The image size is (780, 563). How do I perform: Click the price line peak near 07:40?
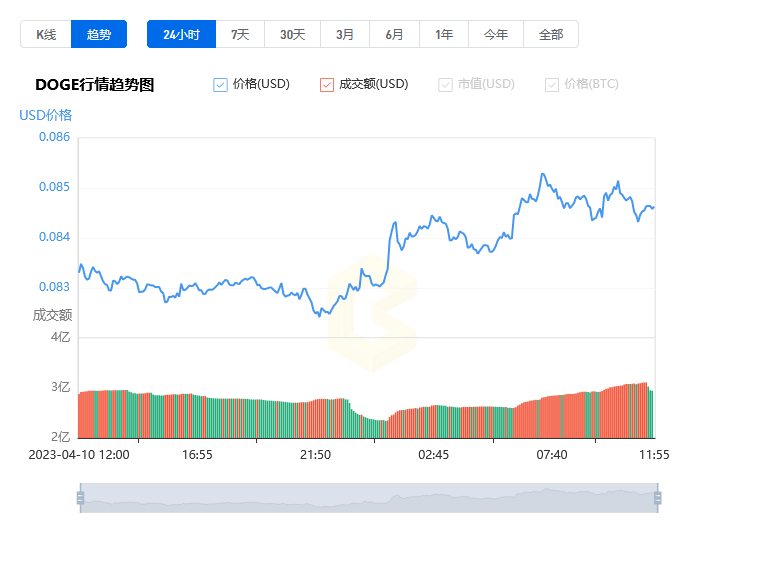(x=543, y=175)
